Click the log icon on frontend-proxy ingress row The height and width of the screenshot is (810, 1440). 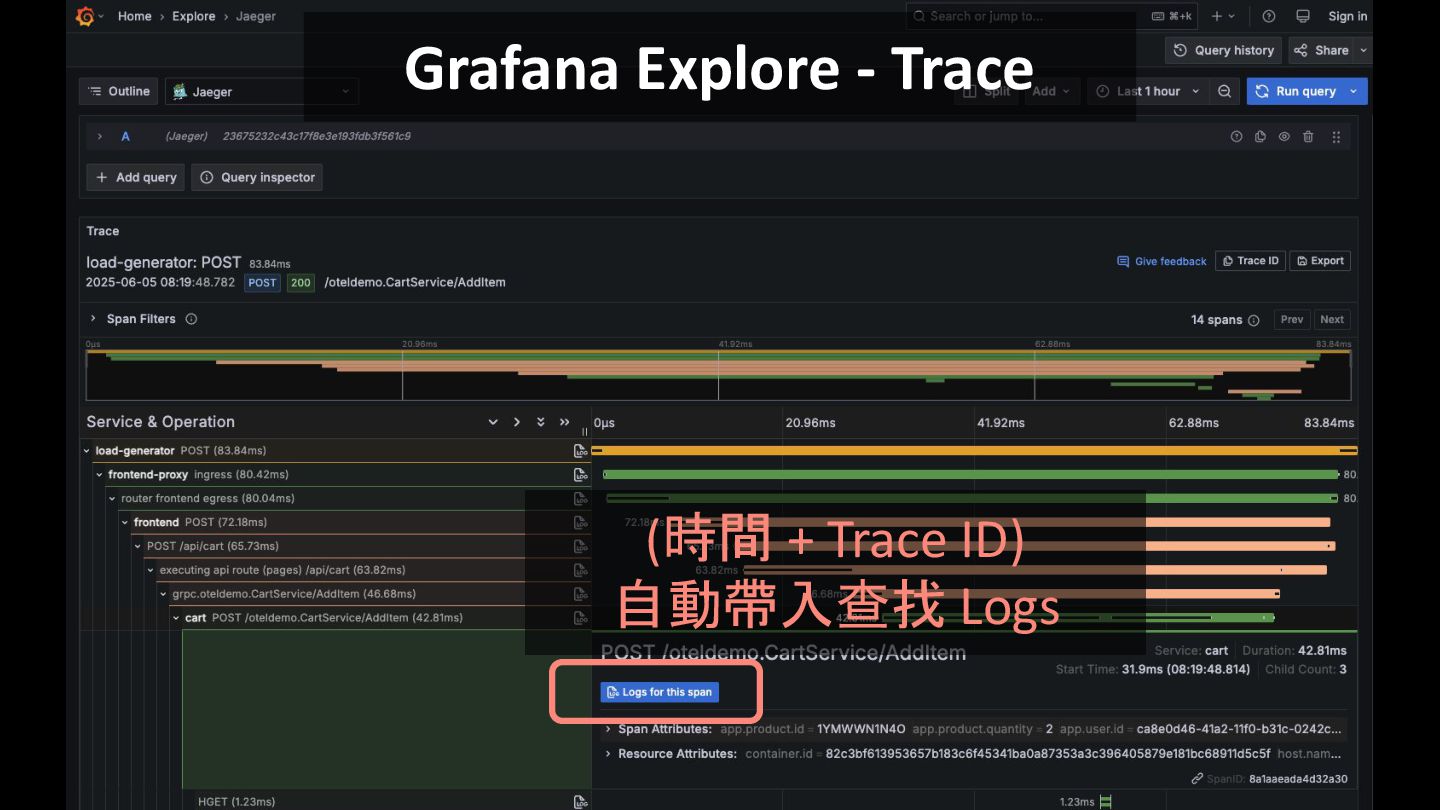point(580,475)
